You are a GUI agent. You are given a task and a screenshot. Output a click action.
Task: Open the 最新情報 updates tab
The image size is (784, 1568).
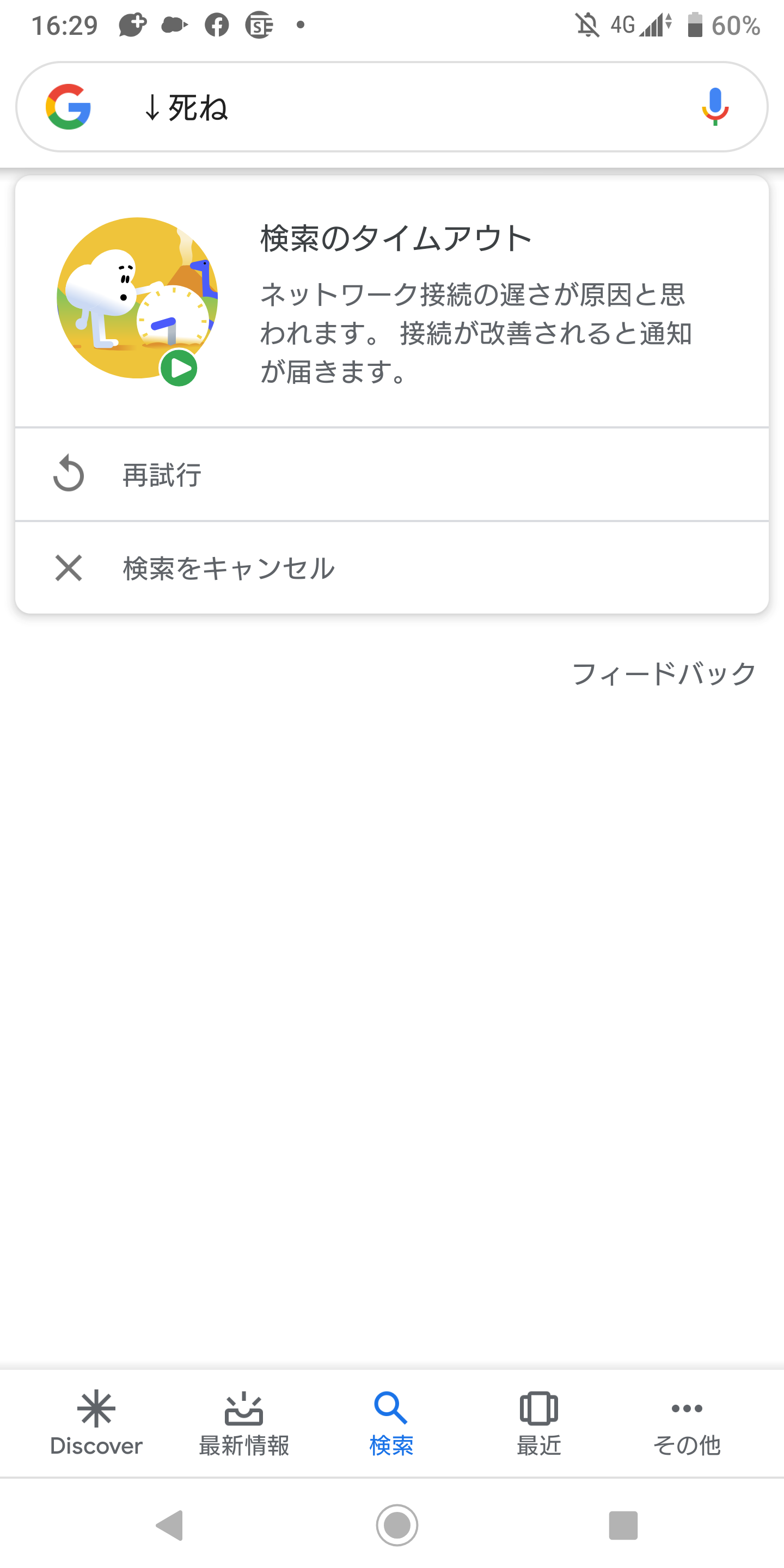[x=244, y=1423]
